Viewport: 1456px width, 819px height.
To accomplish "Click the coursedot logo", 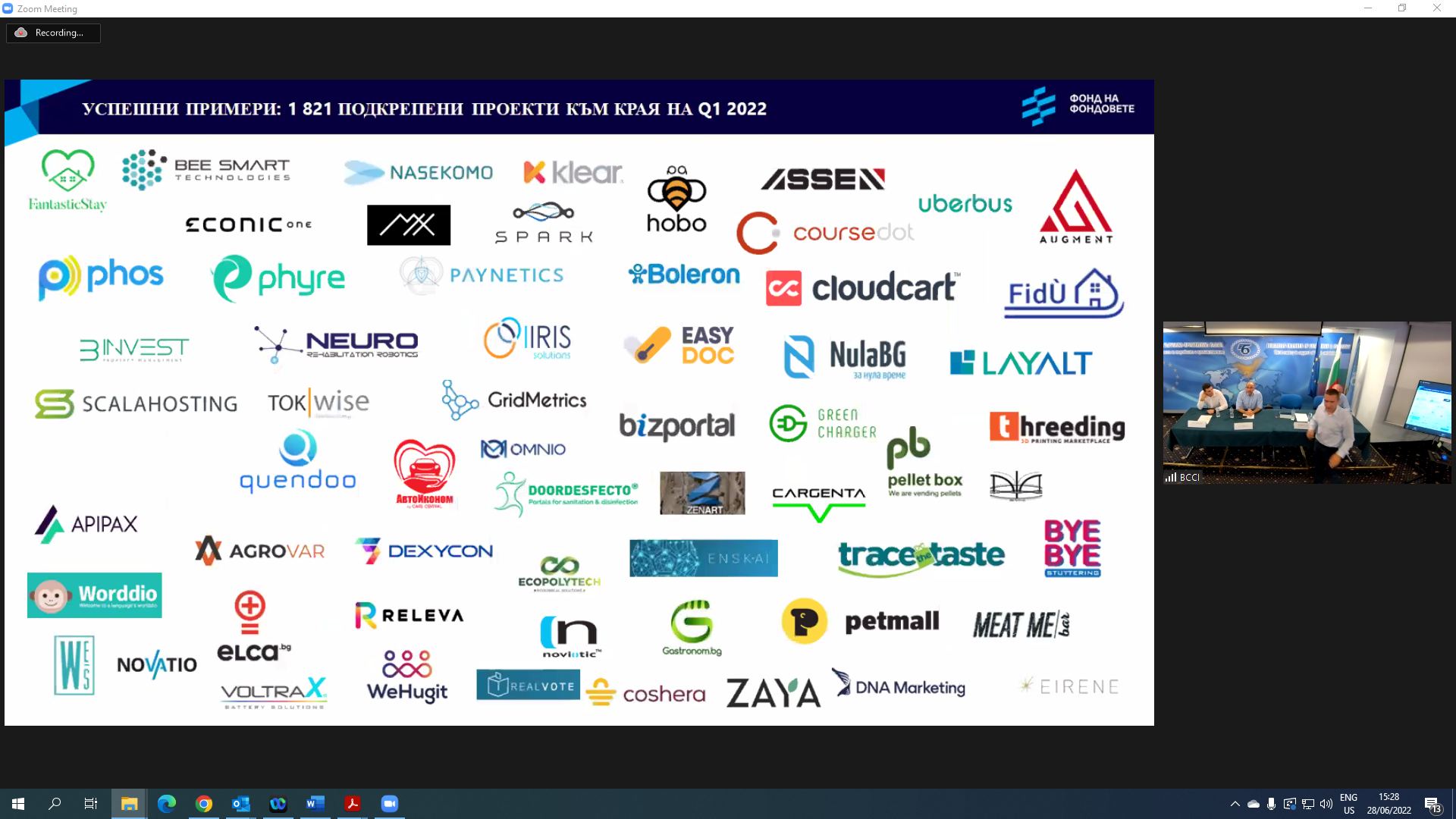I will coord(825,232).
